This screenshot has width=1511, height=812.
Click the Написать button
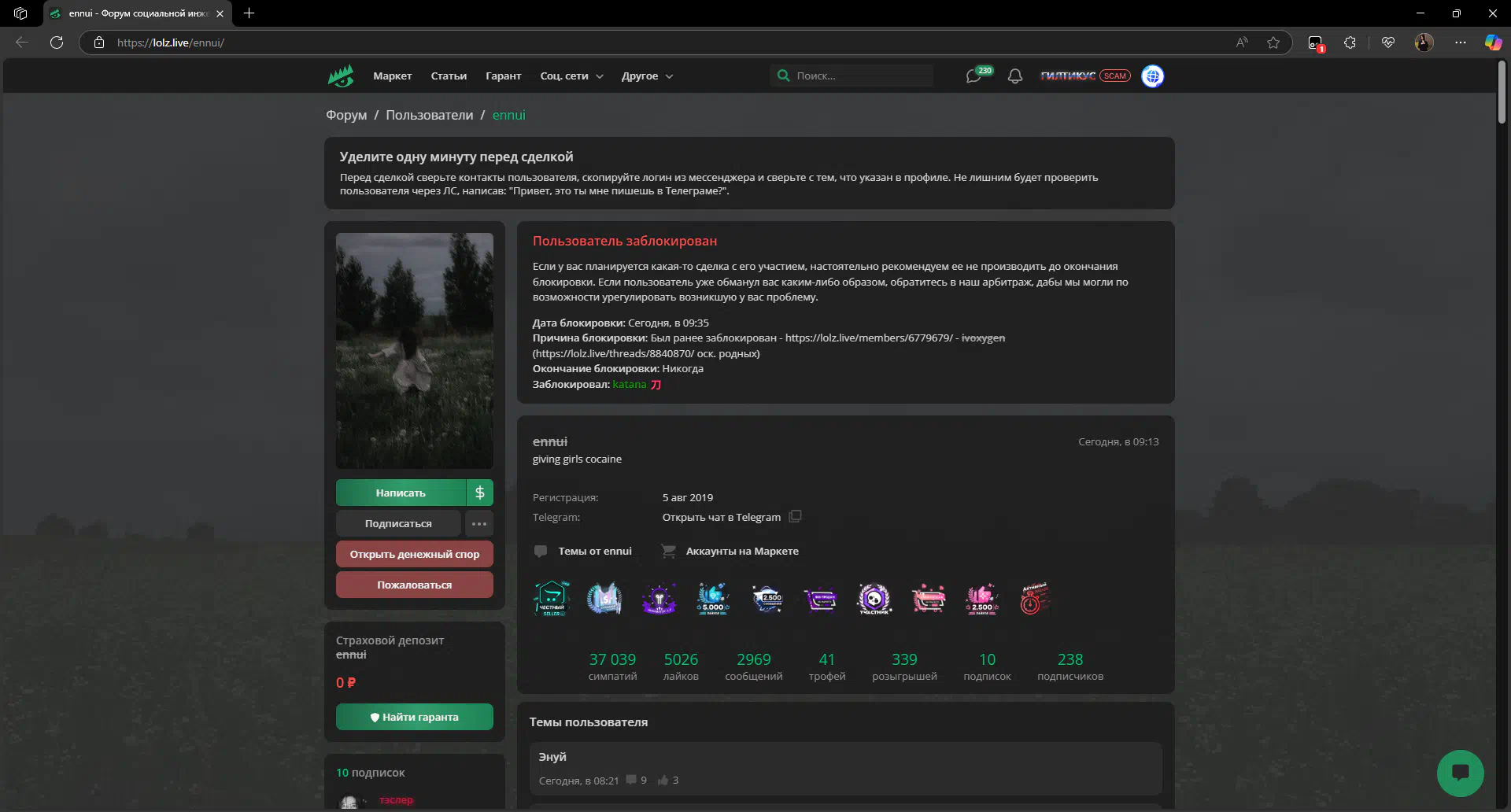pos(401,493)
